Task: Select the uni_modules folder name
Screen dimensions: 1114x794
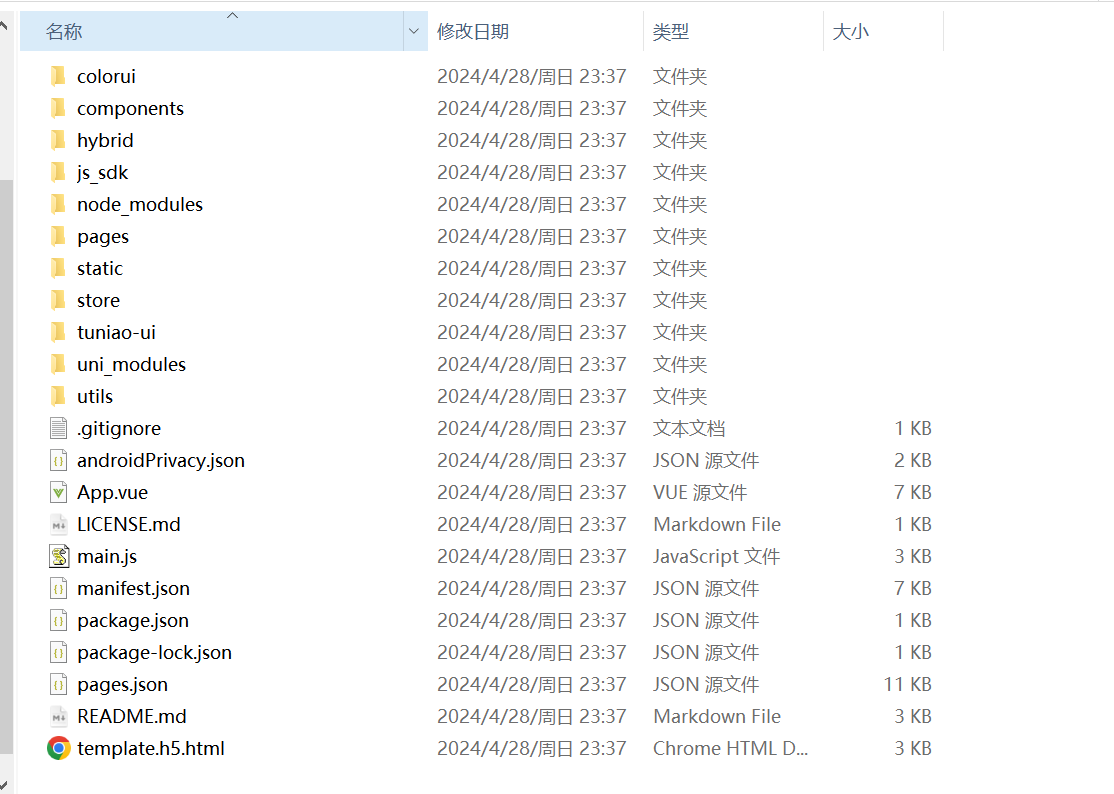Action: click(x=131, y=364)
